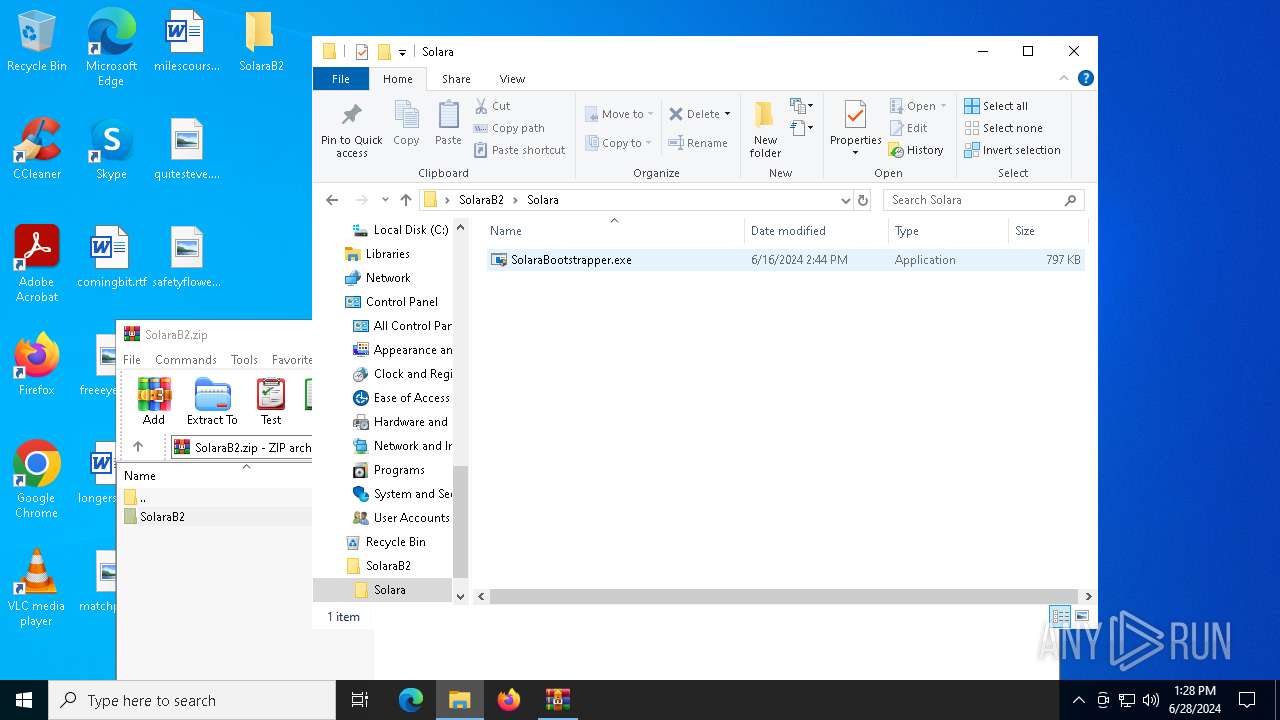Image resolution: width=1280 pixels, height=720 pixels.
Task: Go Up one folder level
Action: pos(406,200)
